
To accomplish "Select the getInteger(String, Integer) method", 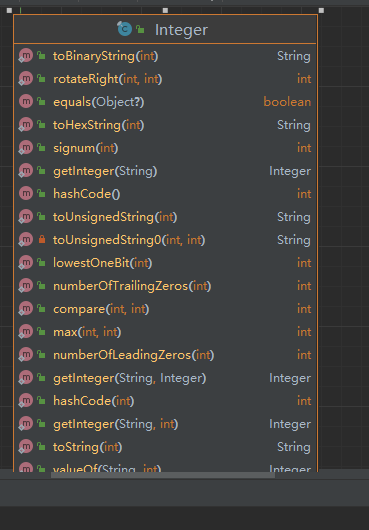I will click(x=129, y=378).
